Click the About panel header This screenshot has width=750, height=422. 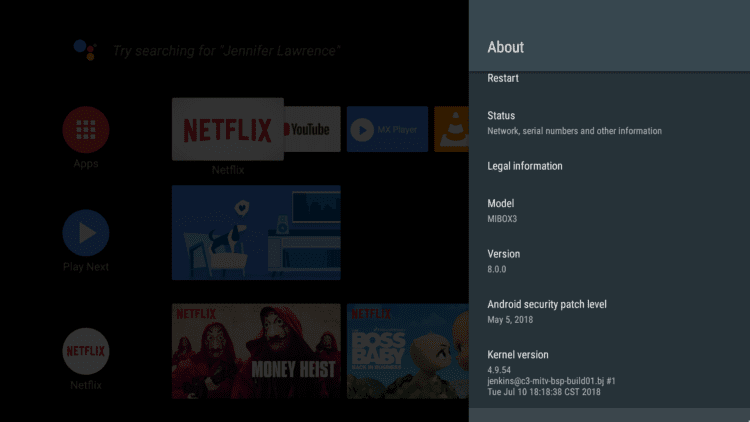point(609,36)
